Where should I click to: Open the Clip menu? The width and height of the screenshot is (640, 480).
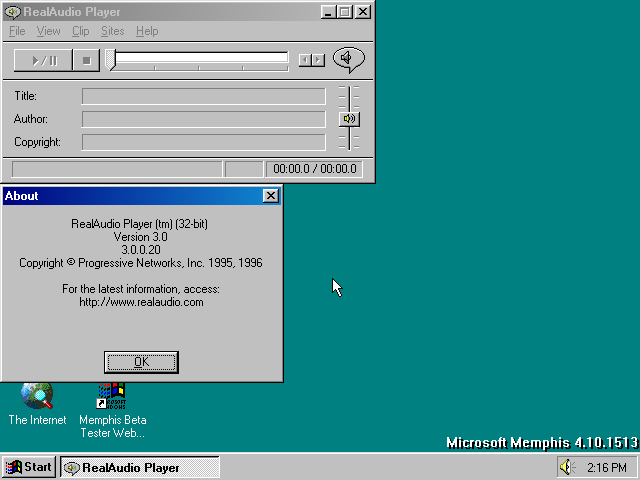pos(80,31)
